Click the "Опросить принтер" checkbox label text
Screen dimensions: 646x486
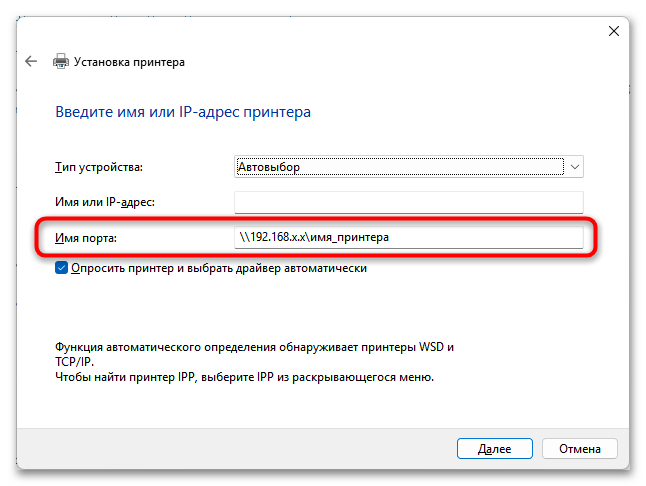coord(218,268)
